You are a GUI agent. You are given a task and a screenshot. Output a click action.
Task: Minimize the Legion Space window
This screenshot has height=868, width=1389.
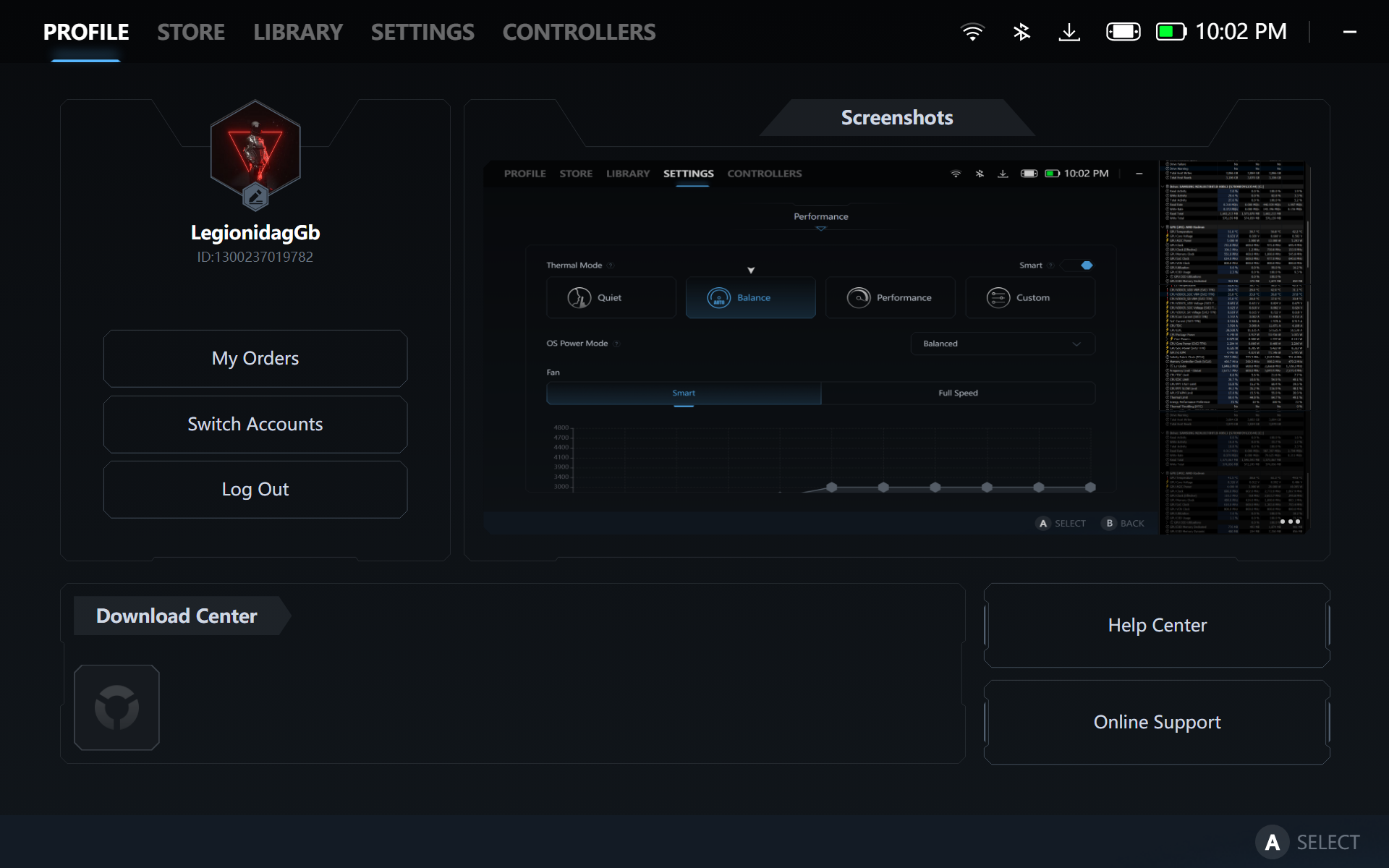coord(1350,32)
